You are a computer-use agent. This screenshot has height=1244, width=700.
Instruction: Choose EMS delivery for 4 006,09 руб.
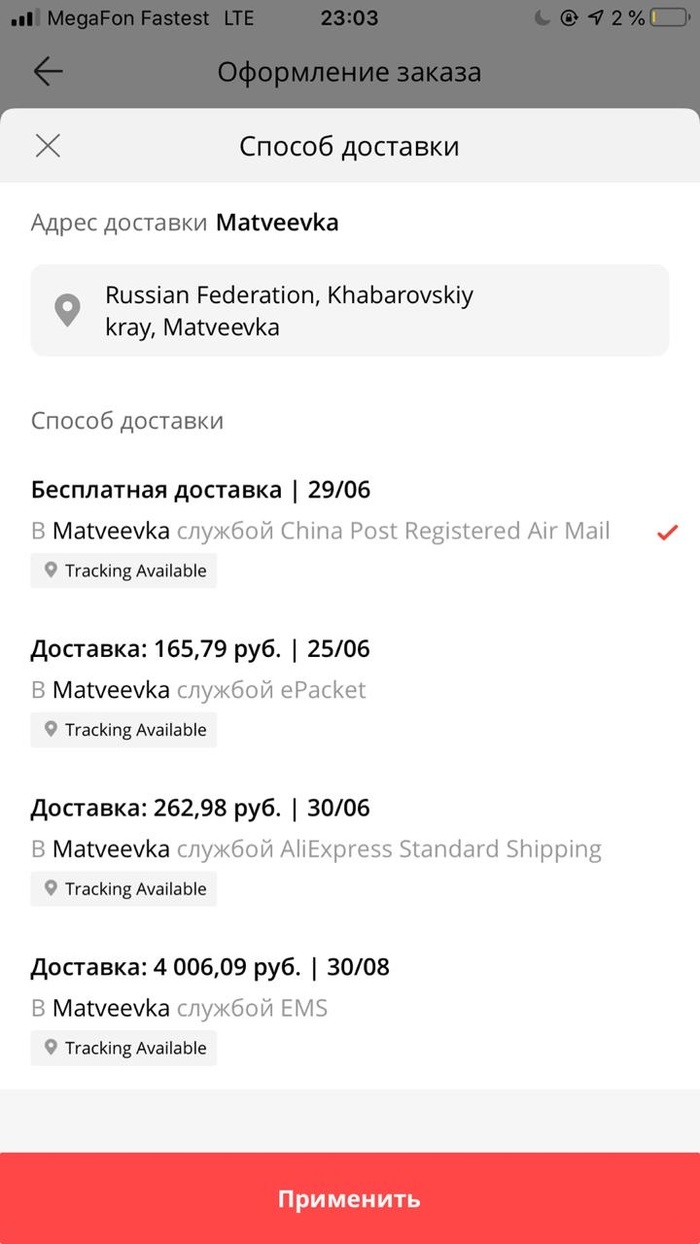pyautogui.click(x=210, y=967)
